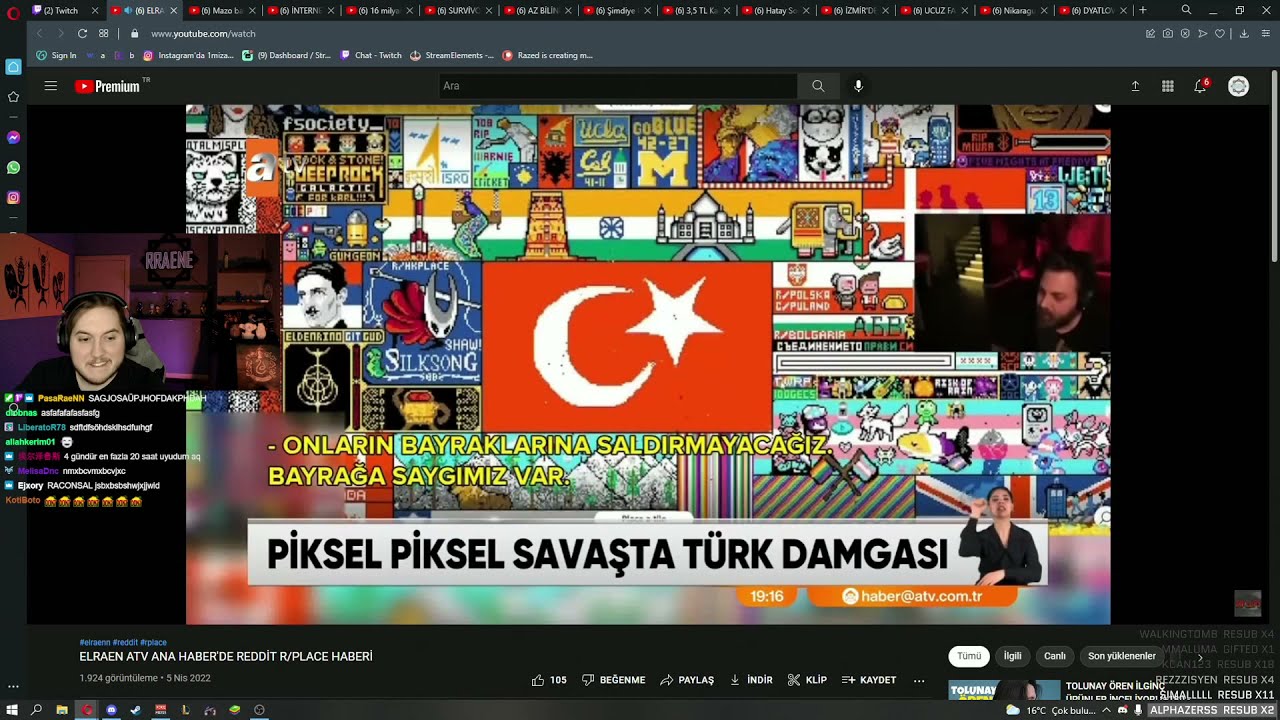
Task: Click the browser address bar URL
Action: tap(203, 33)
